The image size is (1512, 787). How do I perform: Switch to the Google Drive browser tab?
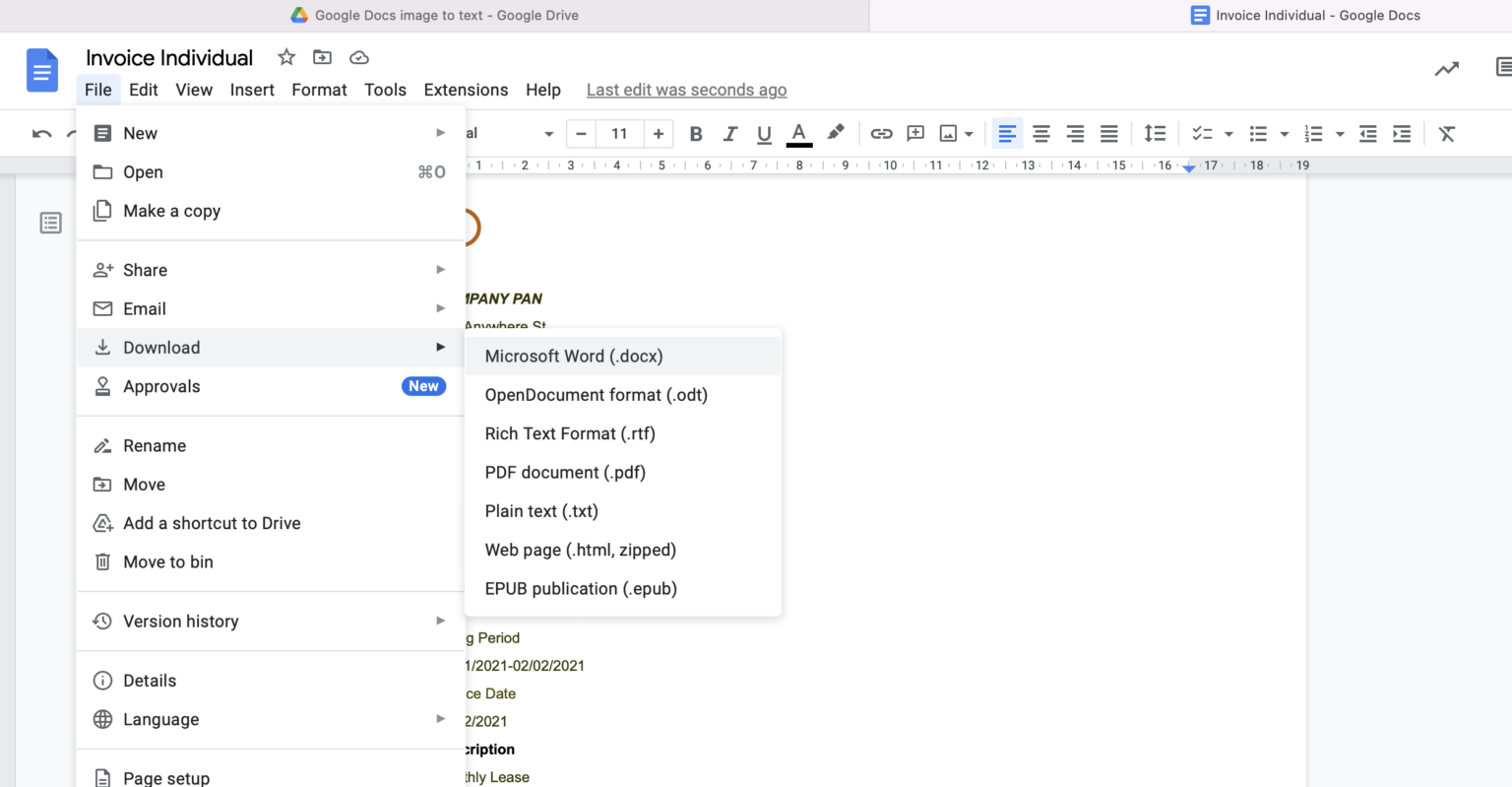pyautogui.click(x=433, y=15)
